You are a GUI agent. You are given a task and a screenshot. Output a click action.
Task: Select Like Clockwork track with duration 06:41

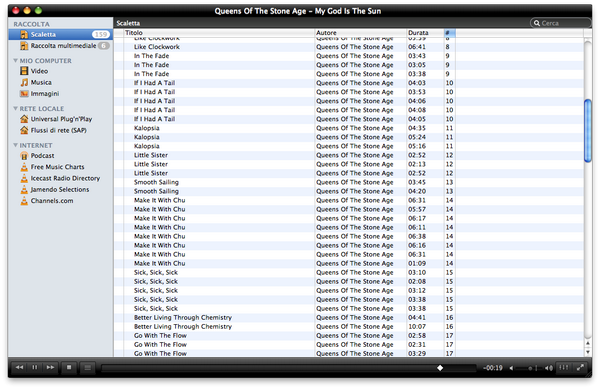(349, 47)
